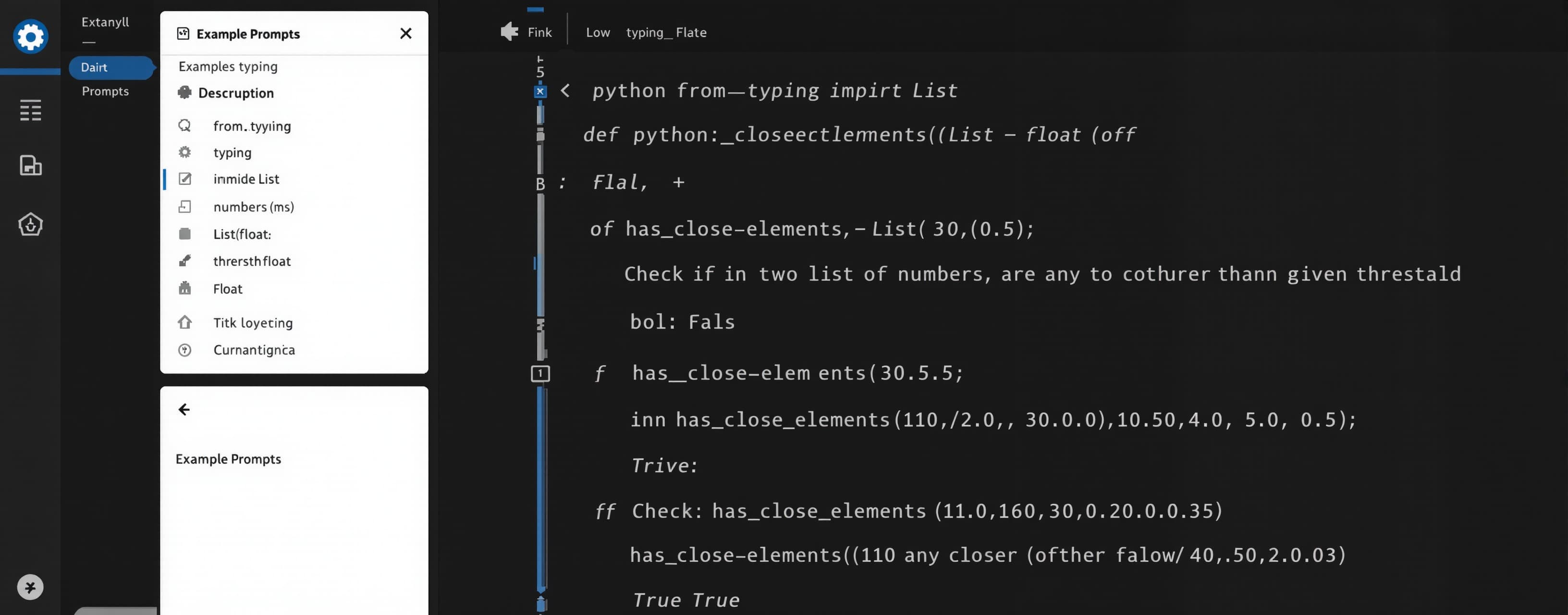Click the Description puzzle icon
This screenshot has width=1568, height=615.
(184, 93)
